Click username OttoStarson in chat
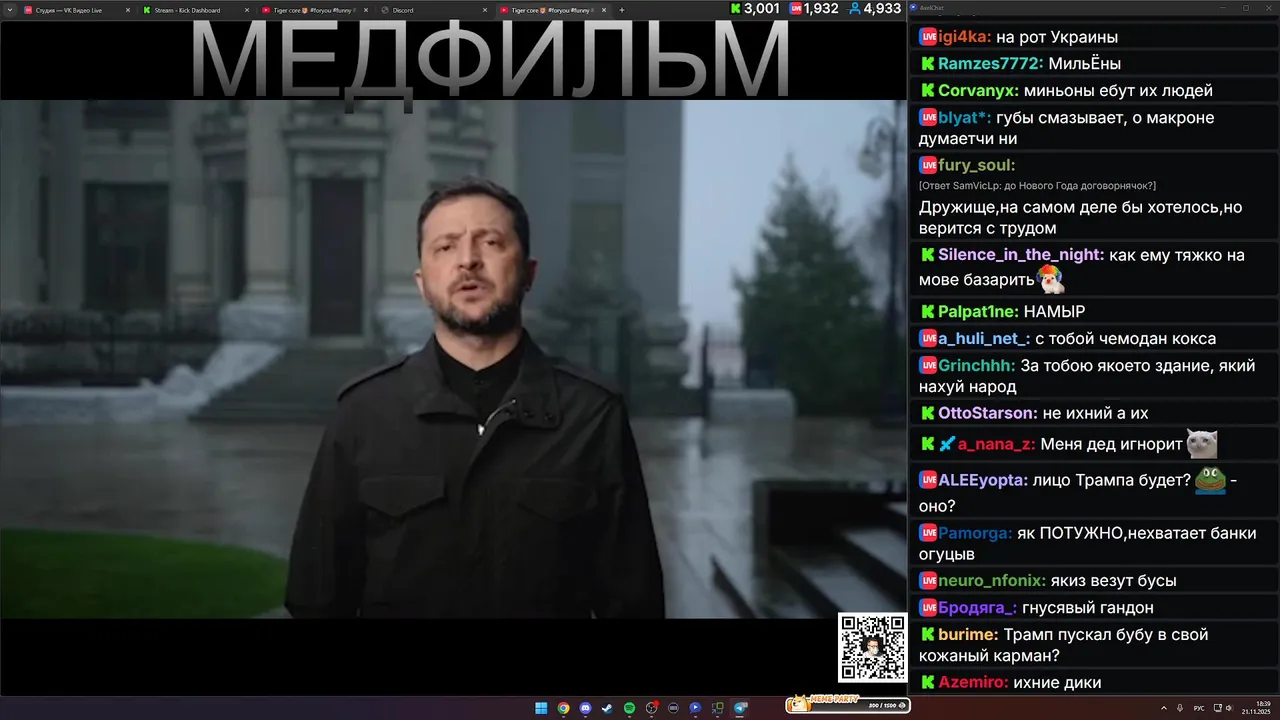 [x=988, y=413]
